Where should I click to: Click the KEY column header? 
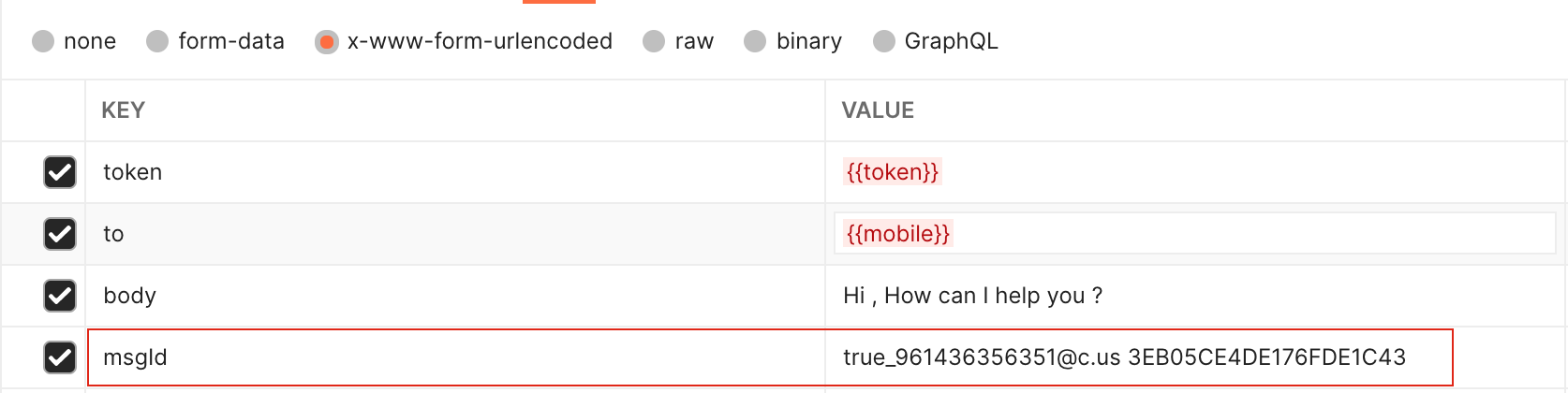point(123,110)
